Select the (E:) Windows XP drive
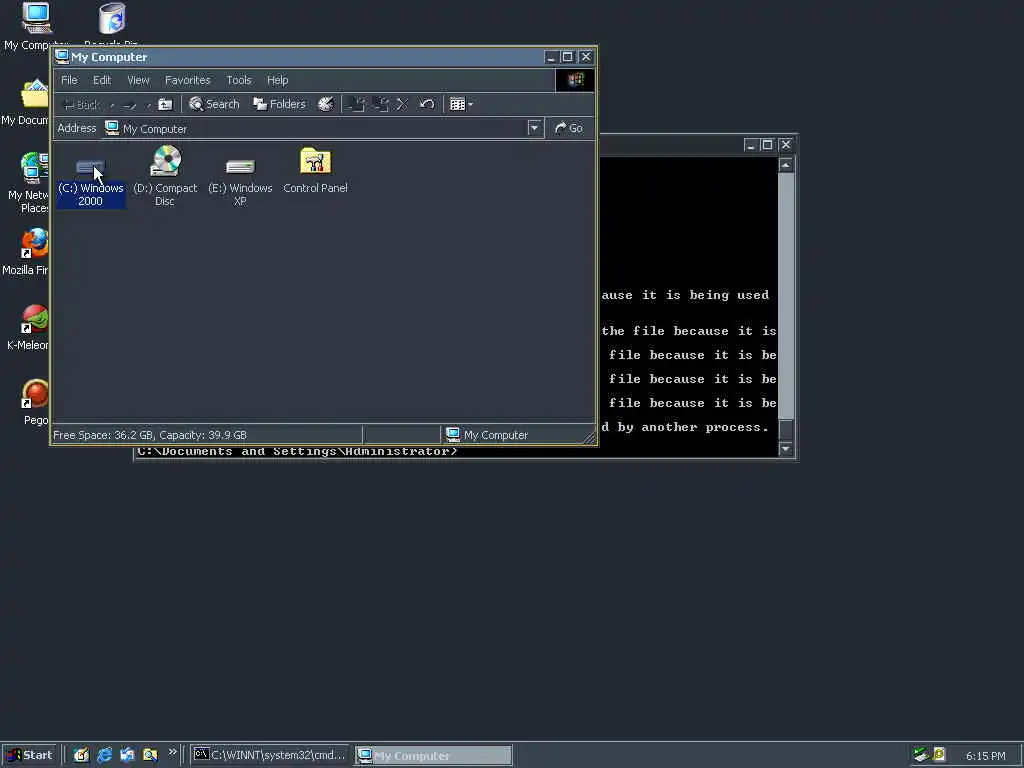The width and height of the screenshot is (1024, 768). [240, 183]
